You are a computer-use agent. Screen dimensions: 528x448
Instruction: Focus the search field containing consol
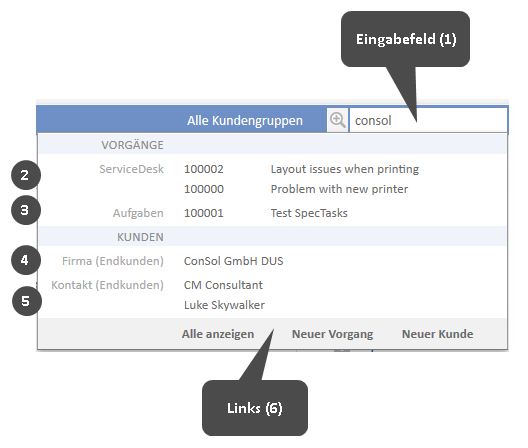428,120
